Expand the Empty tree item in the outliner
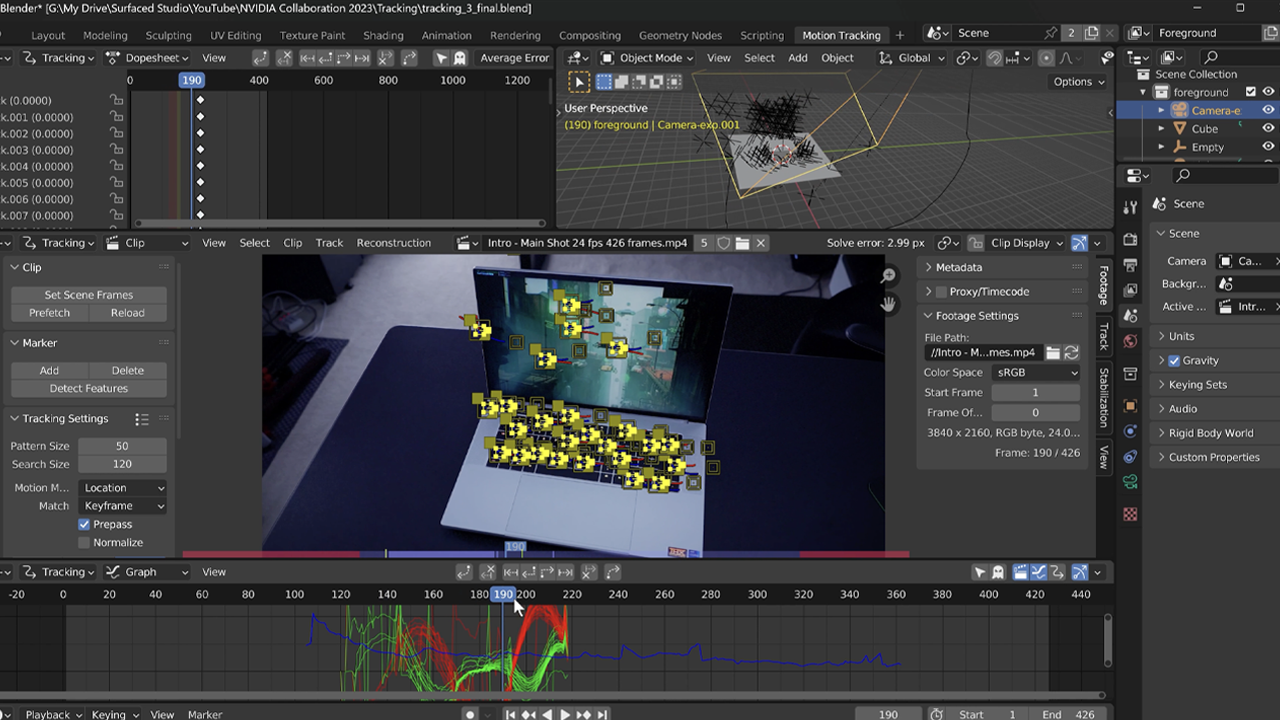The image size is (1280, 720). tap(1161, 147)
